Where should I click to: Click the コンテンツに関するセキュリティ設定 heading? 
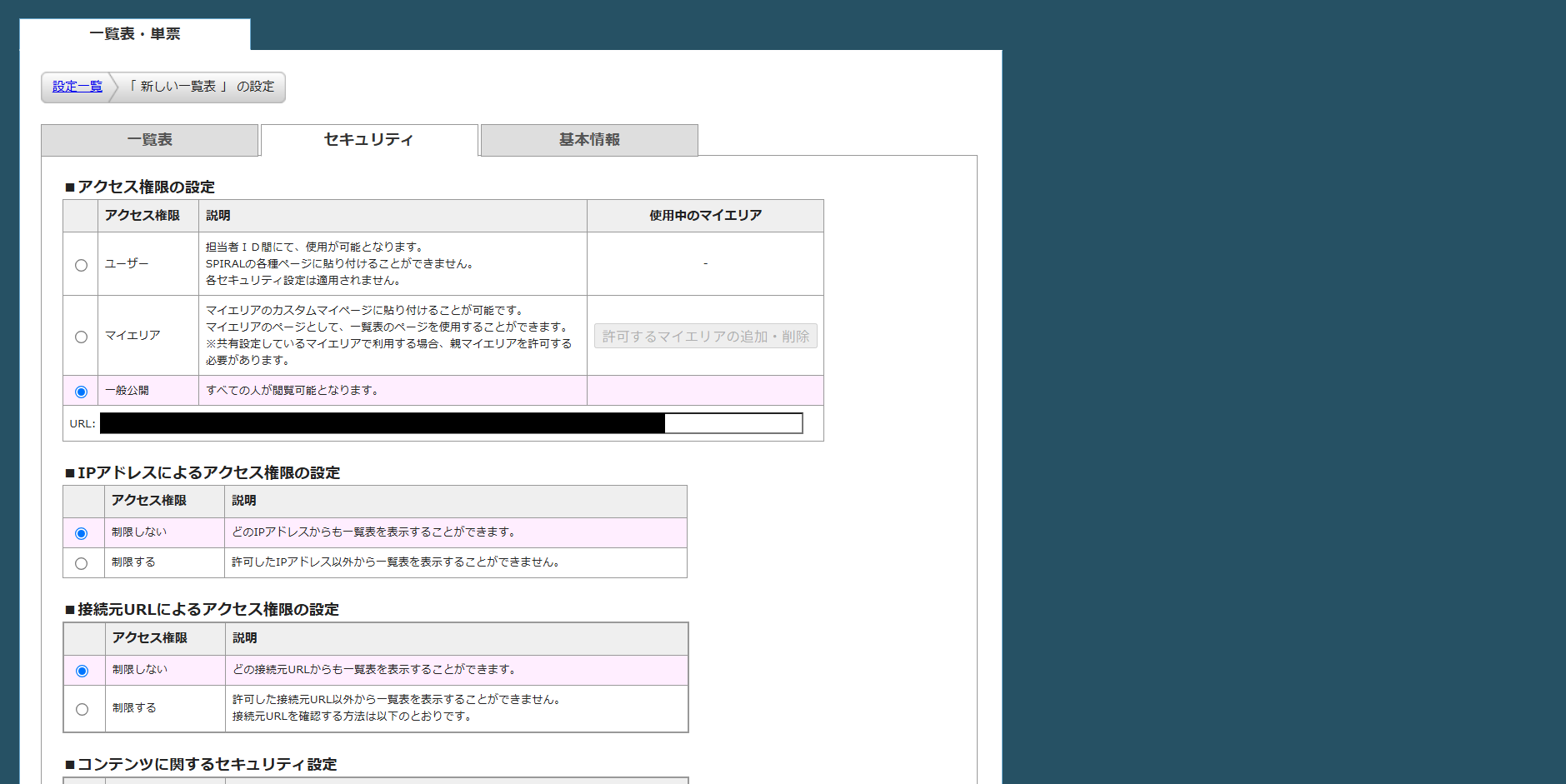point(201,764)
